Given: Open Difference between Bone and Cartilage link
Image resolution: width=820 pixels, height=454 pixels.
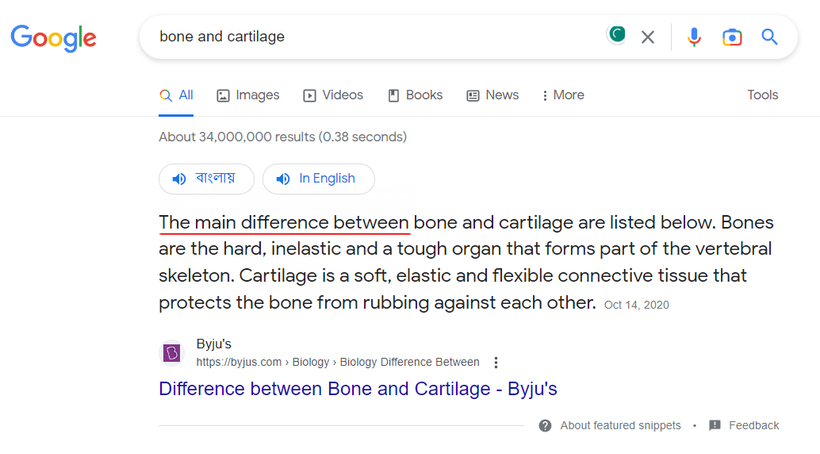Looking at the screenshot, I should point(357,388).
